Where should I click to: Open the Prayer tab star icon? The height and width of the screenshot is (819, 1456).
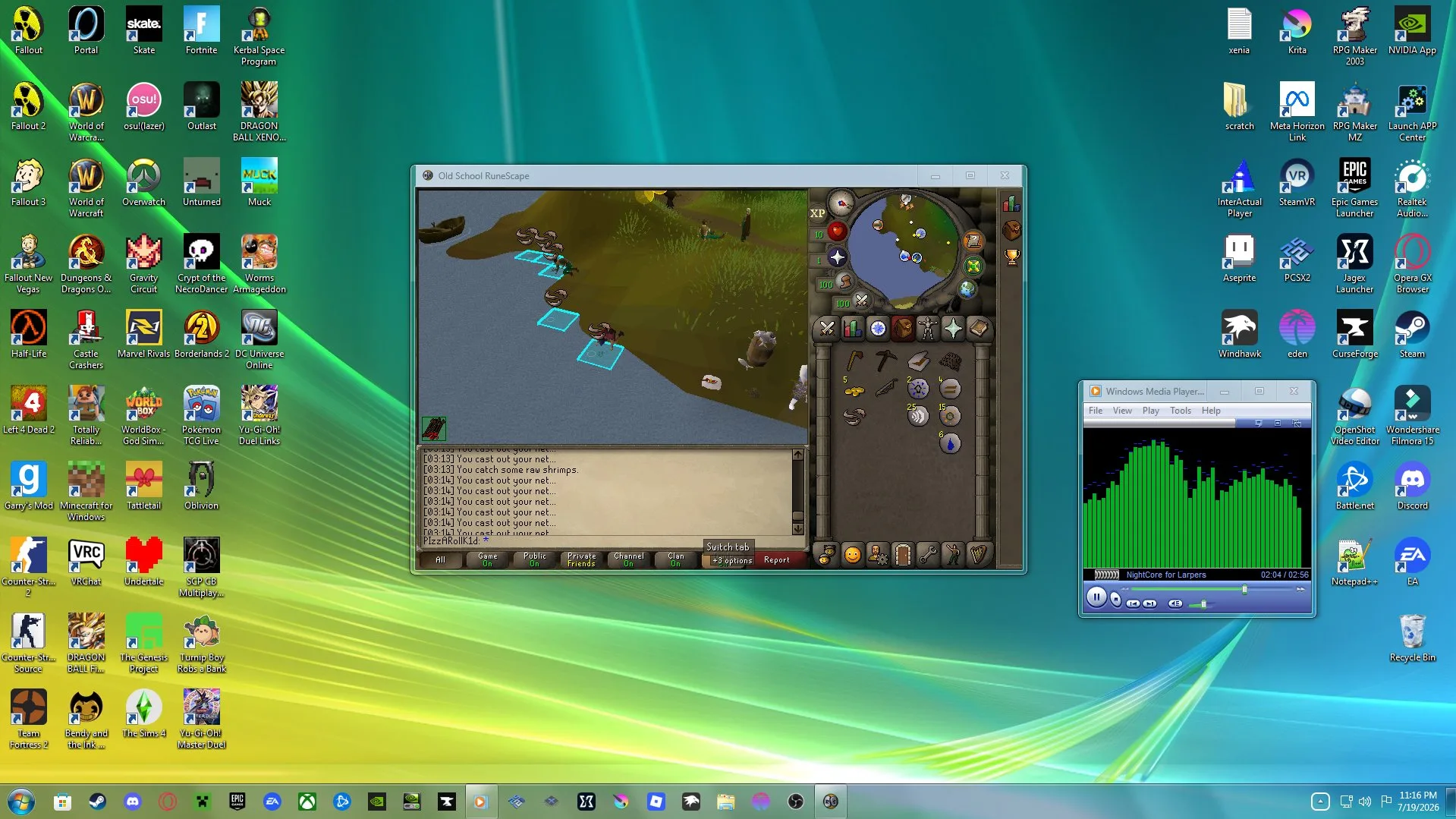coord(953,329)
